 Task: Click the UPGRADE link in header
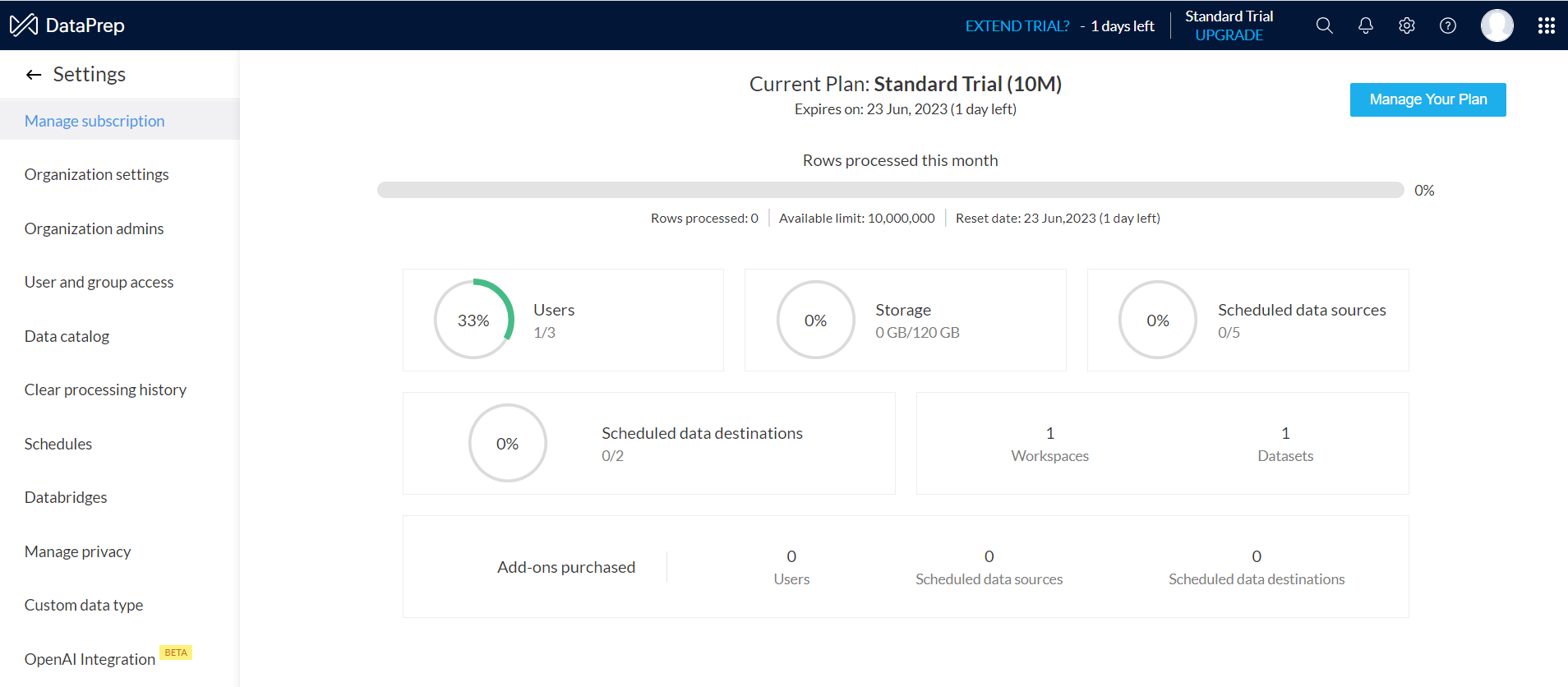[1229, 35]
